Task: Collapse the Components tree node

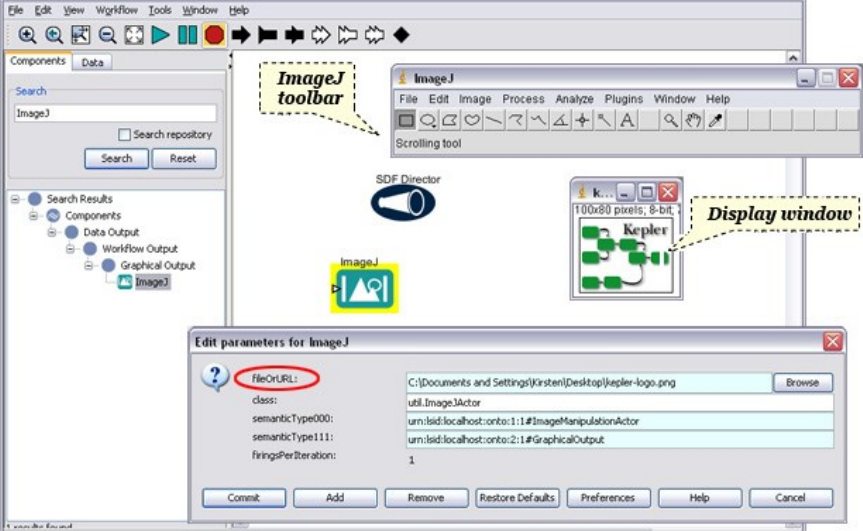Action: (x=34, y=216)
